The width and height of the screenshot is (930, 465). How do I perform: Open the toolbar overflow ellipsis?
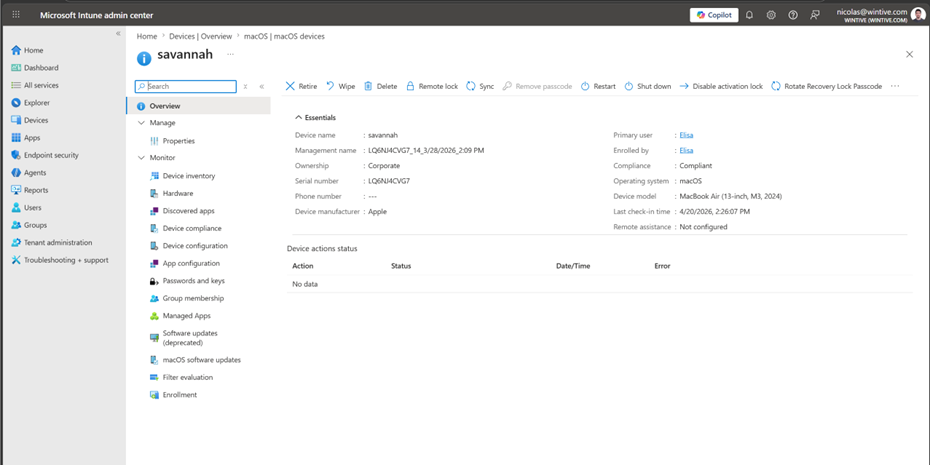click(x=895, y=87)
